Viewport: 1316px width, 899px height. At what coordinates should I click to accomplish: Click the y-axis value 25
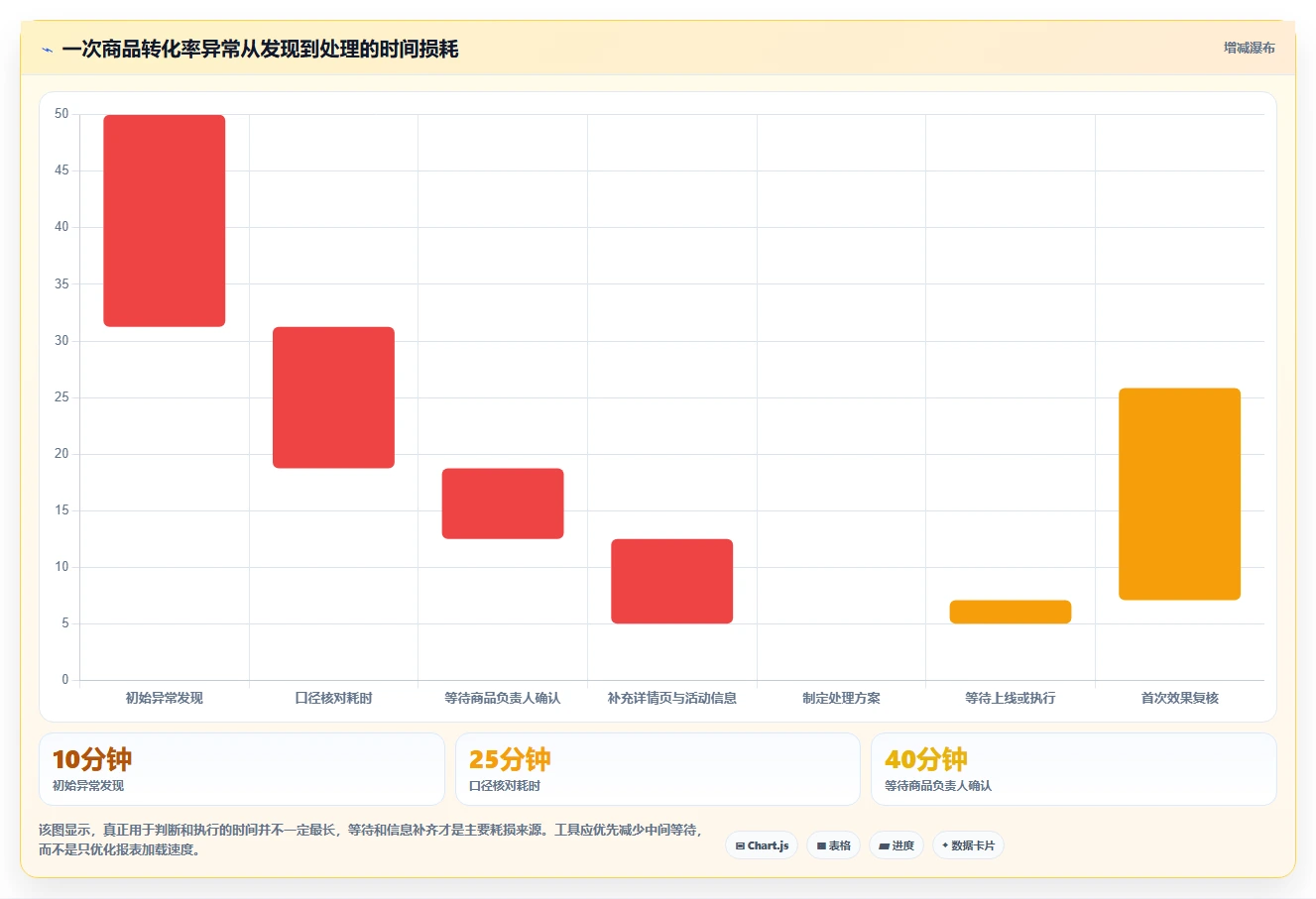(61, 397)
